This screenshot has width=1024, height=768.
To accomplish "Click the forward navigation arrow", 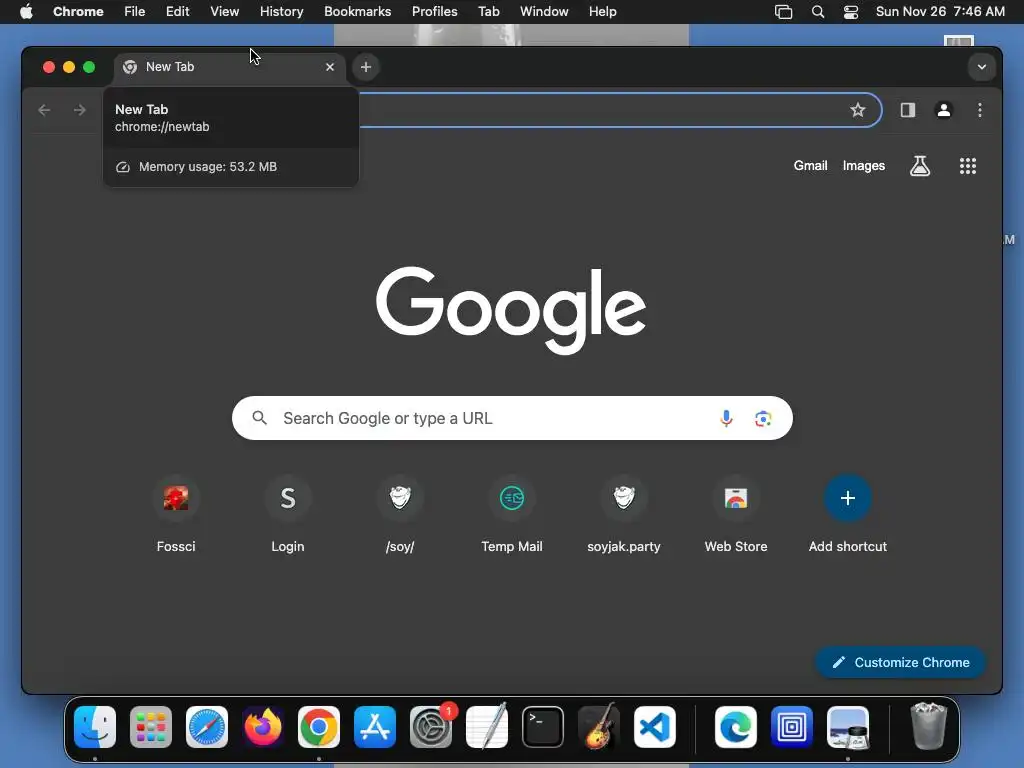I will [80, 110].
